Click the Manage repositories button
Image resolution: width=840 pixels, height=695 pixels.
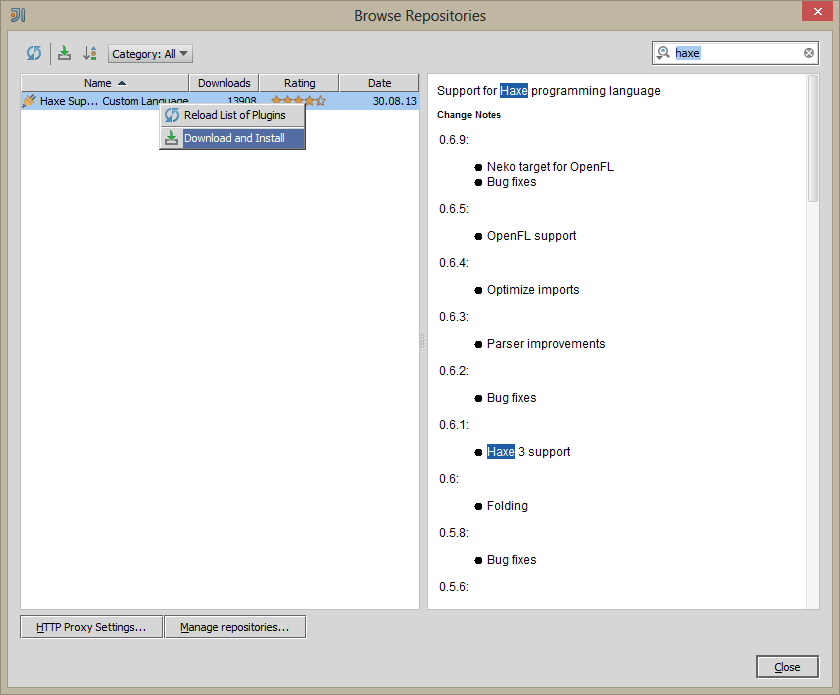coord(235,627)
